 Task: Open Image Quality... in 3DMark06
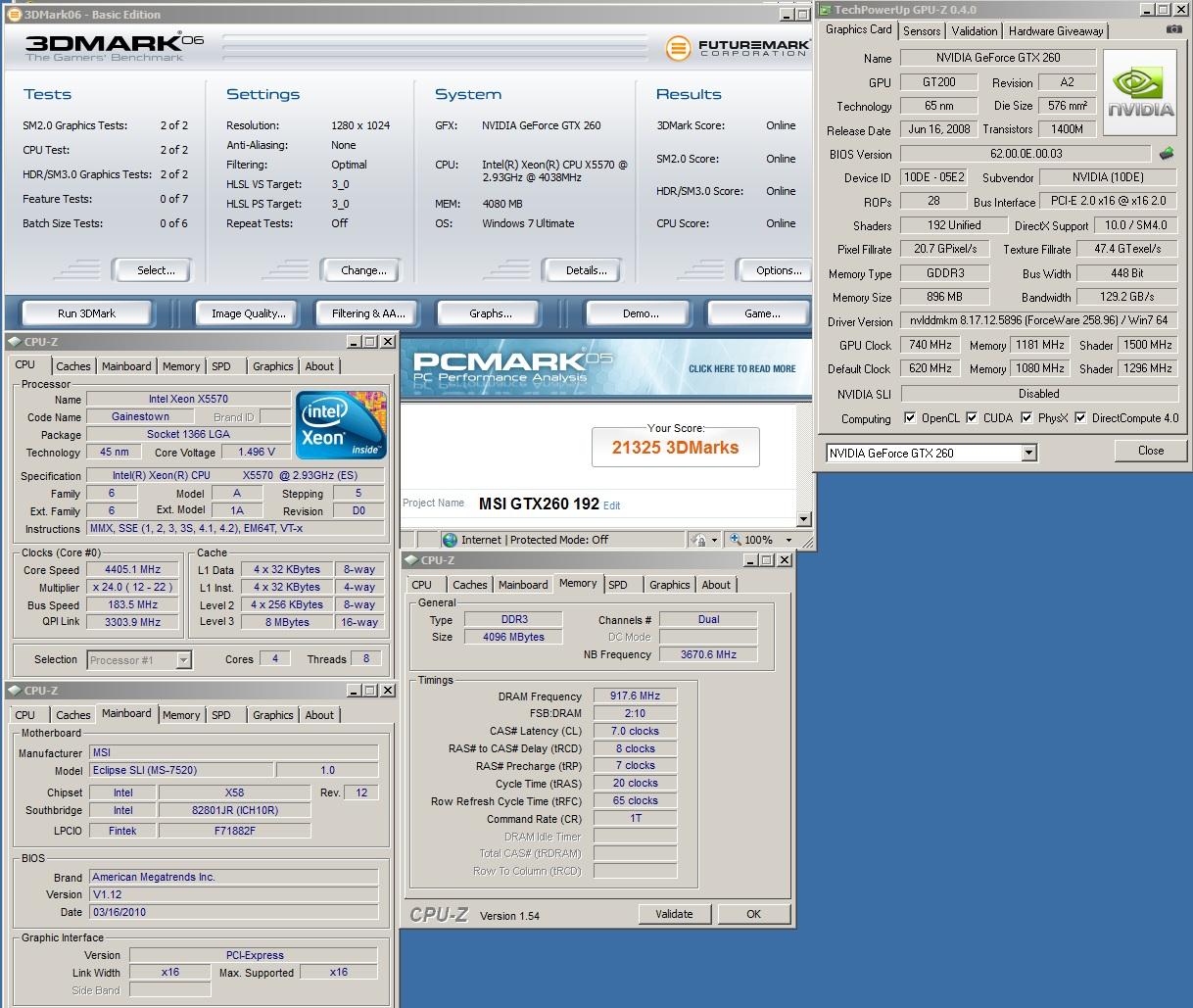pyautogui.click(x=249, y=313)
